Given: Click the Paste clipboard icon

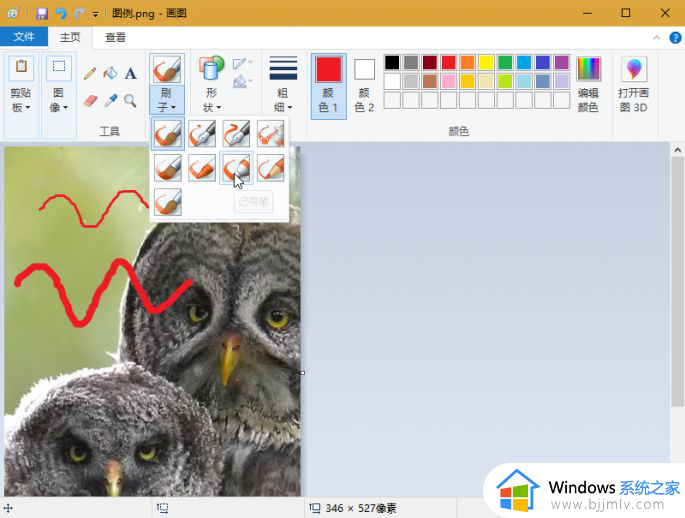Looking at the screenshot, I should 21,69.
